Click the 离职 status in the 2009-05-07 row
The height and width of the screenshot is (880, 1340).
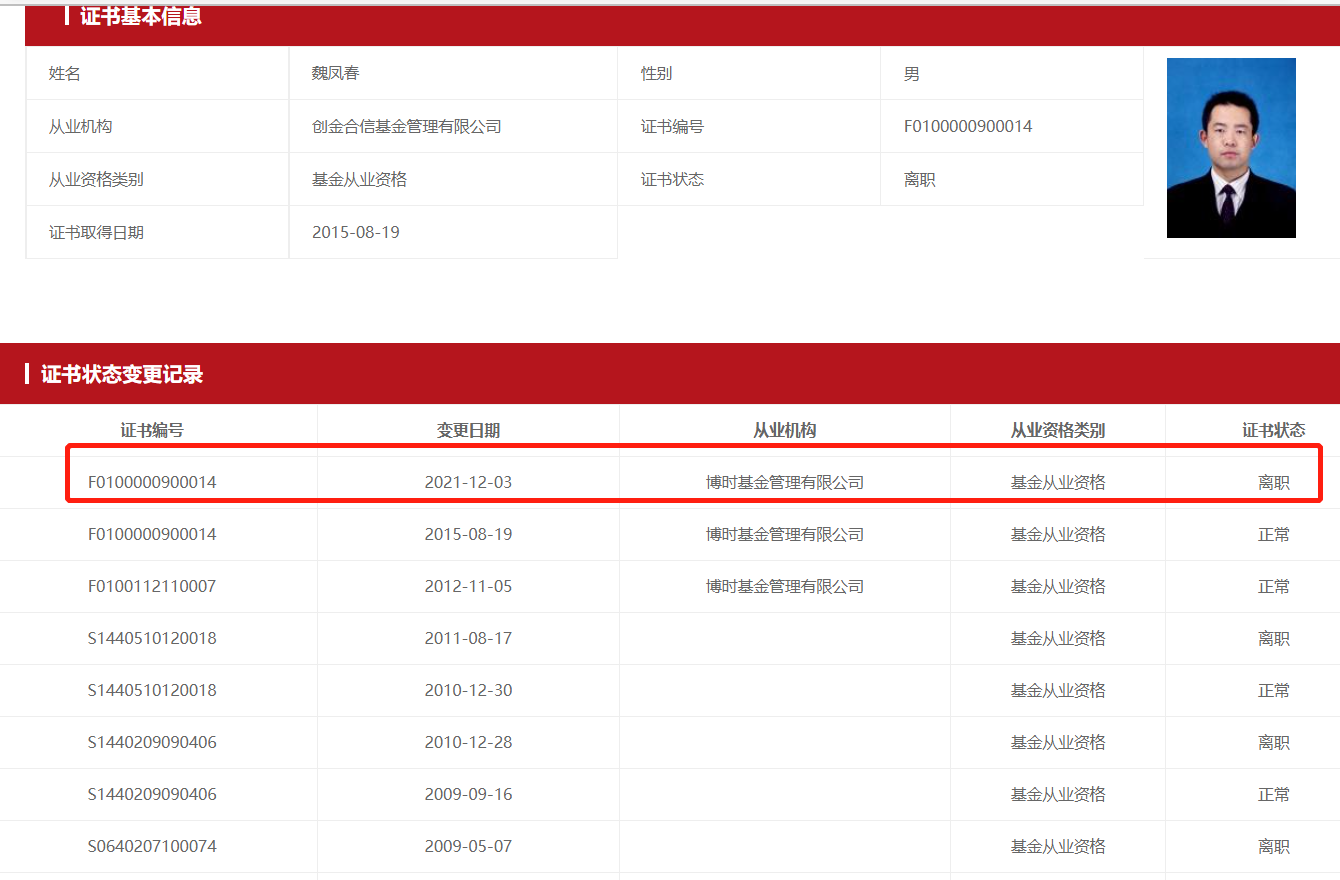click(1274, 847)
